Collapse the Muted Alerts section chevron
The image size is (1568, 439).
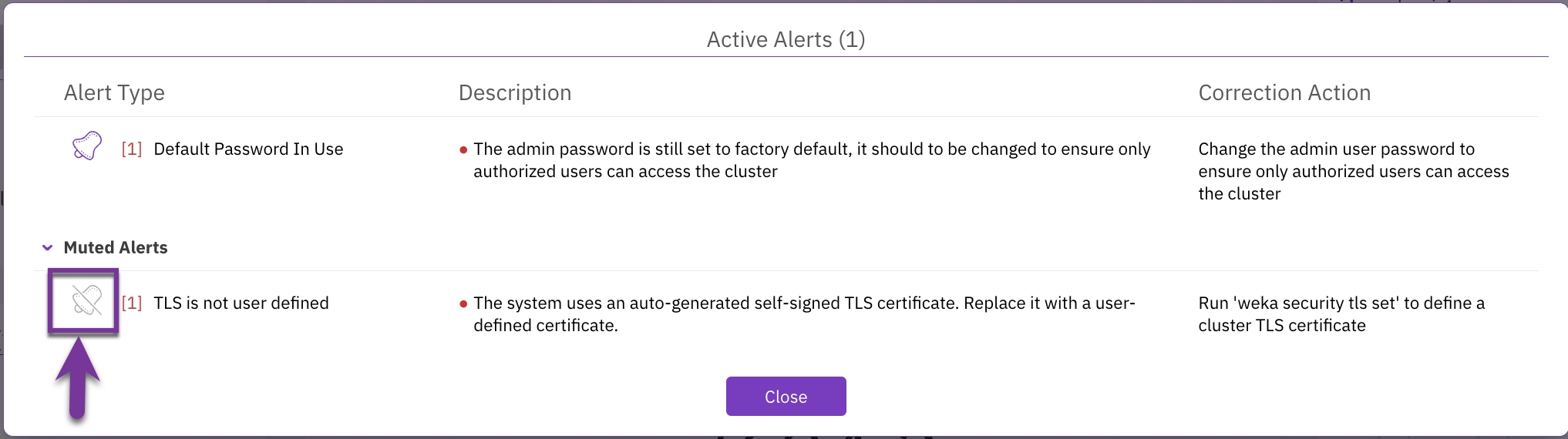tap(48, 248)
